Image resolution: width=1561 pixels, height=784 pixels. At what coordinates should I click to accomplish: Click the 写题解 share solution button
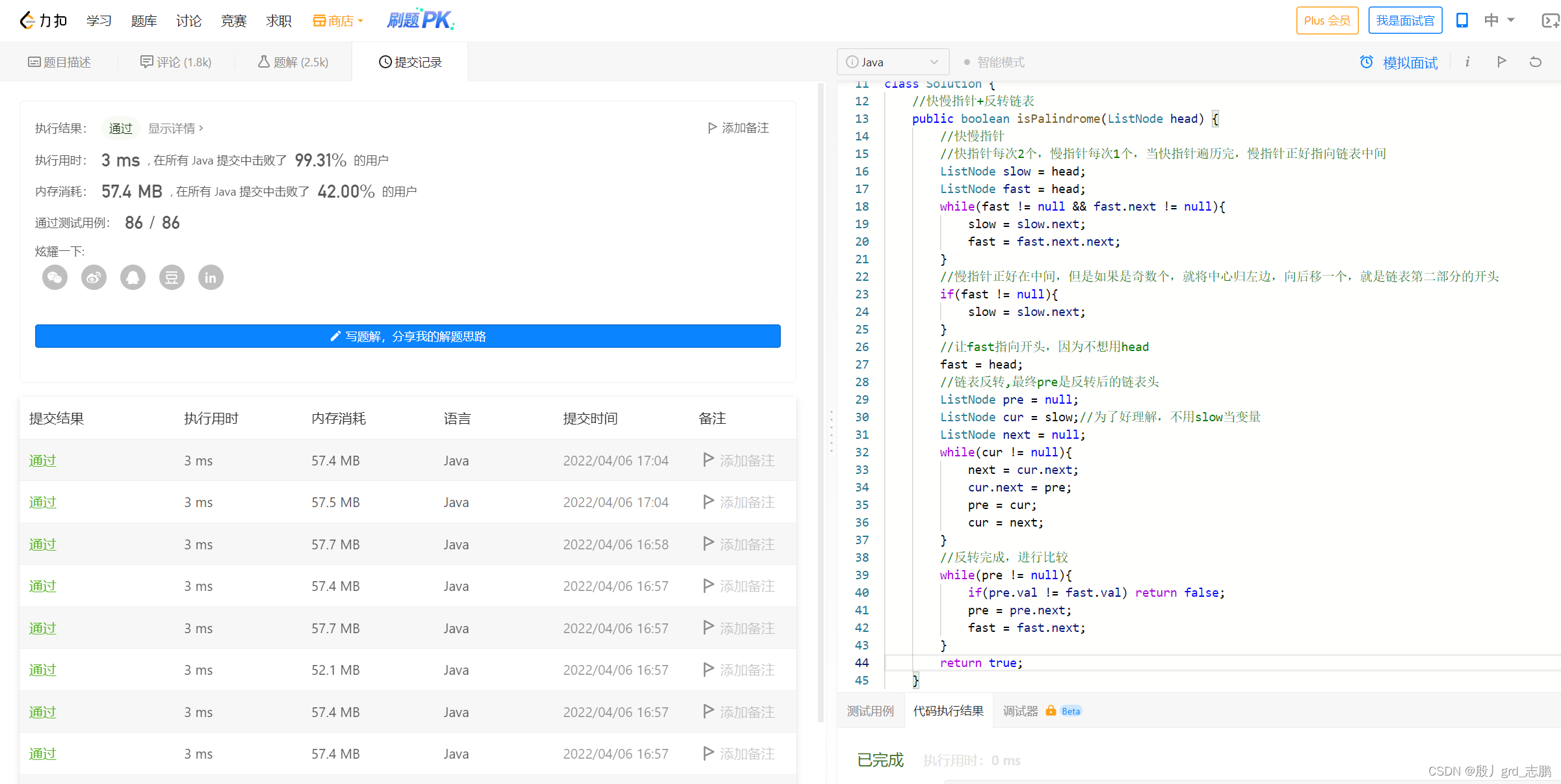click(408, 337)
